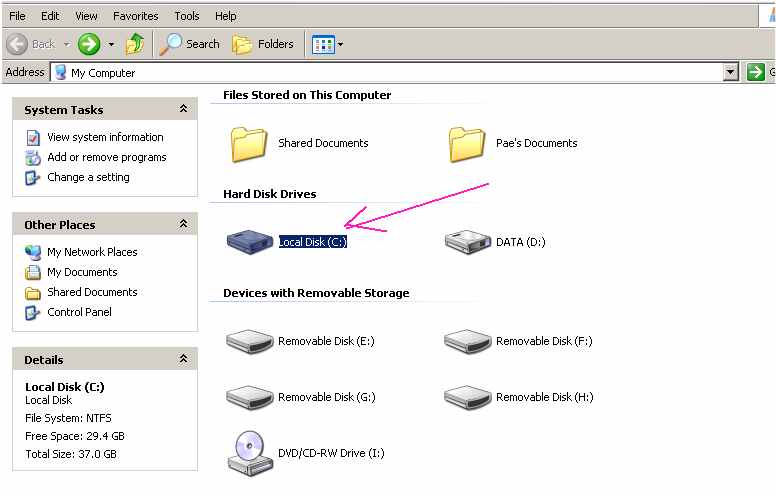Open the Views dropdown arrow
The image size is (776, 496).
[340, 45]
